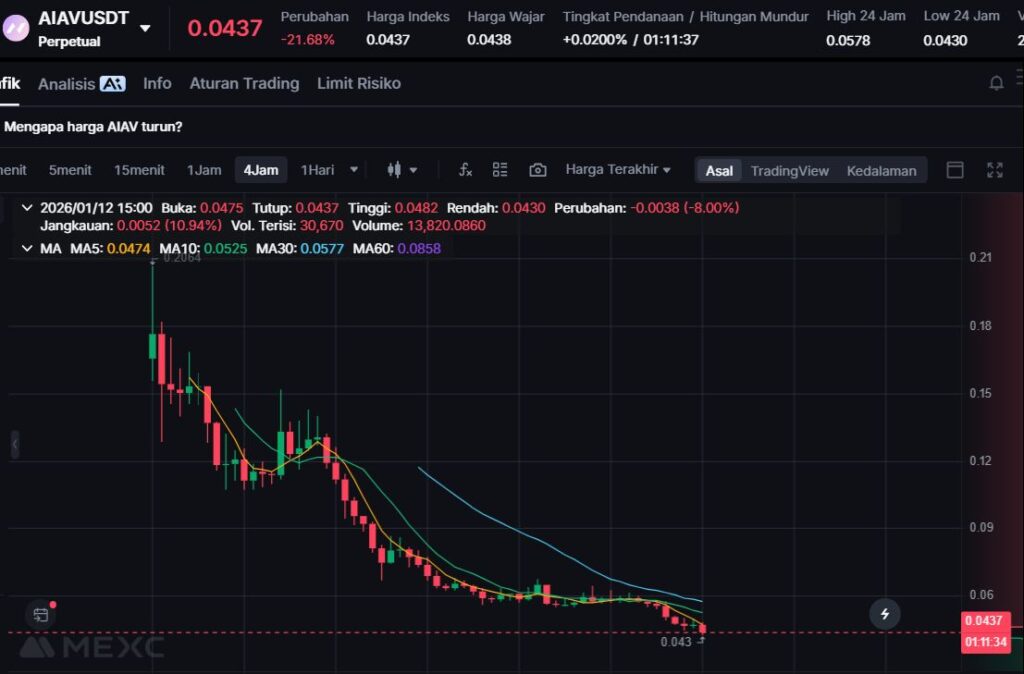Open the Aturan Trading tab
This screenshot has height=674, width=1024.
click(244, 83)
